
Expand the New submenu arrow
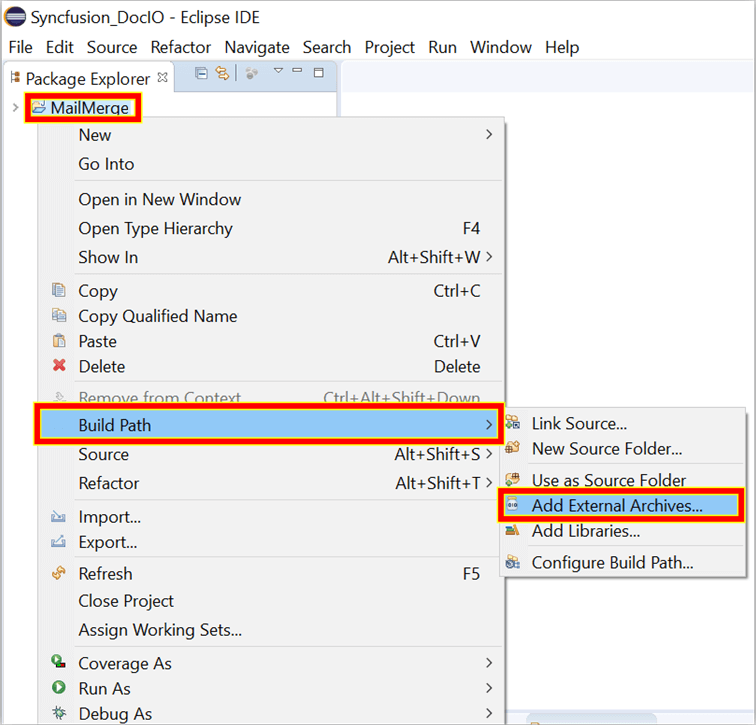(x=489, y=135)
